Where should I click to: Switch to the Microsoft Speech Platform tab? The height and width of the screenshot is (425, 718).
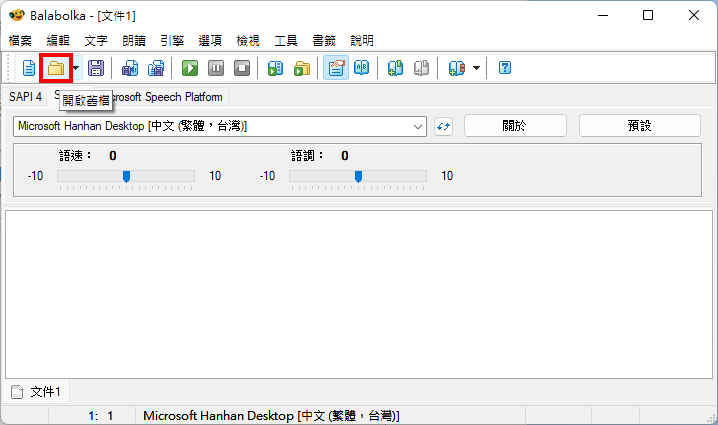tap(168, 97)
